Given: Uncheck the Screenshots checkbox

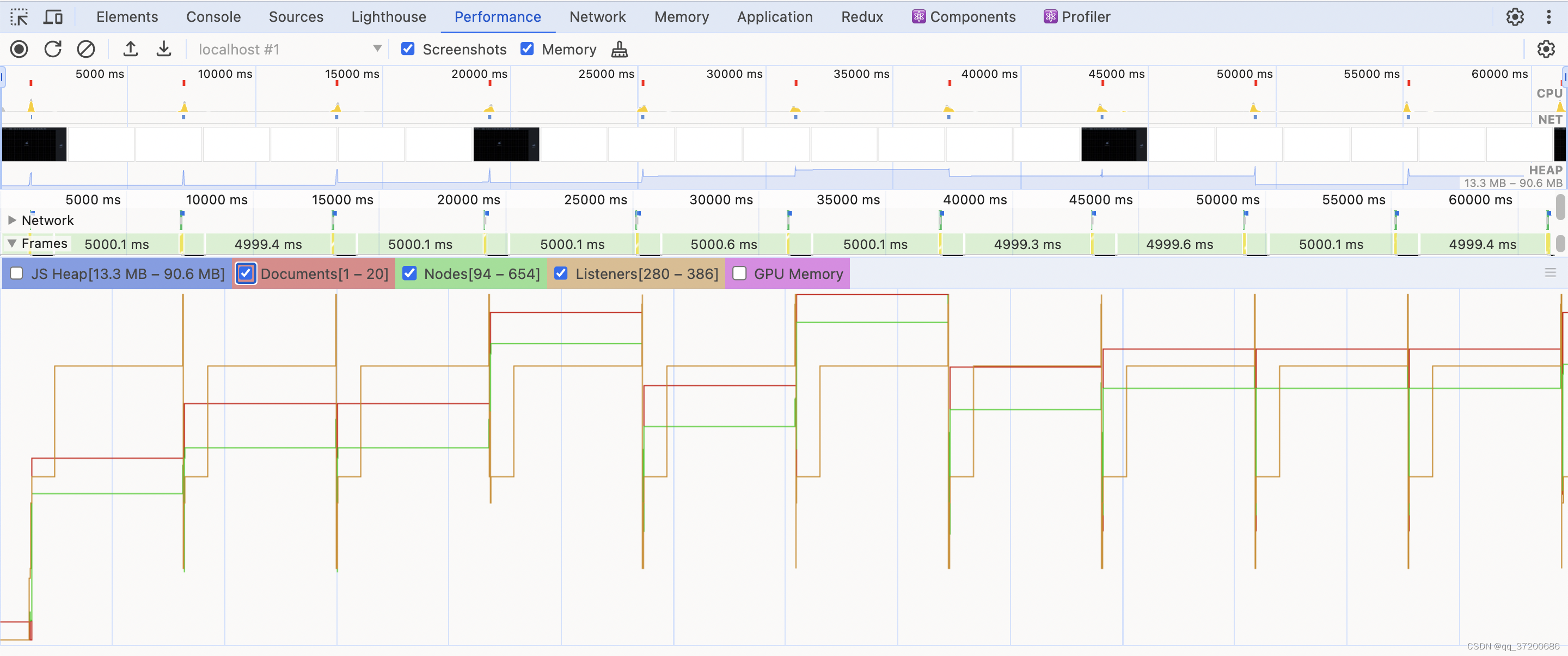Looking at the screenshot, I should 408,50.
